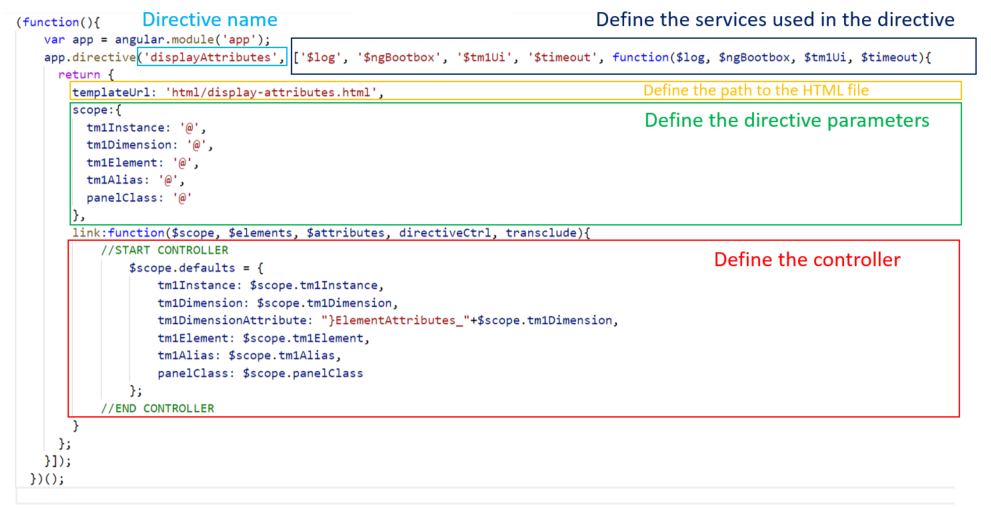Click the //END CONTROLLER comment
The height and width of the screenshot is (509, 991).
click(x=157, y=408)
